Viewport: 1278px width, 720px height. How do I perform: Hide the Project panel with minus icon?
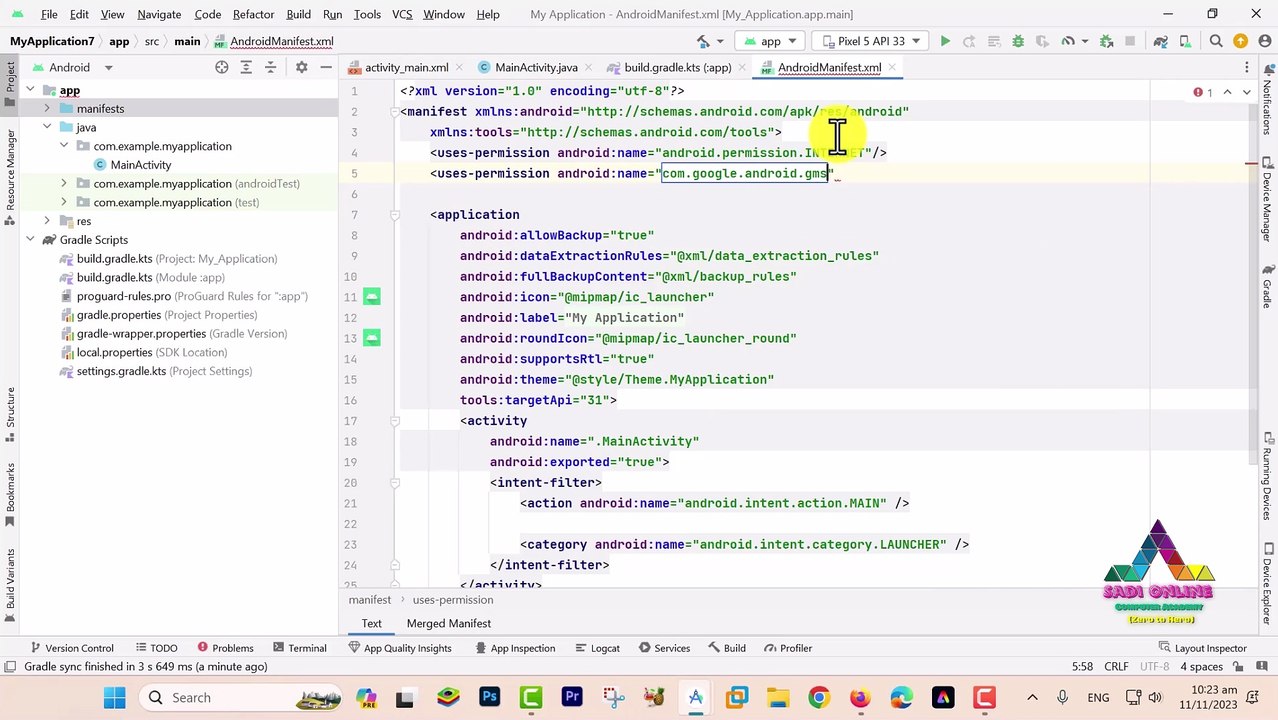pos(325,67)
